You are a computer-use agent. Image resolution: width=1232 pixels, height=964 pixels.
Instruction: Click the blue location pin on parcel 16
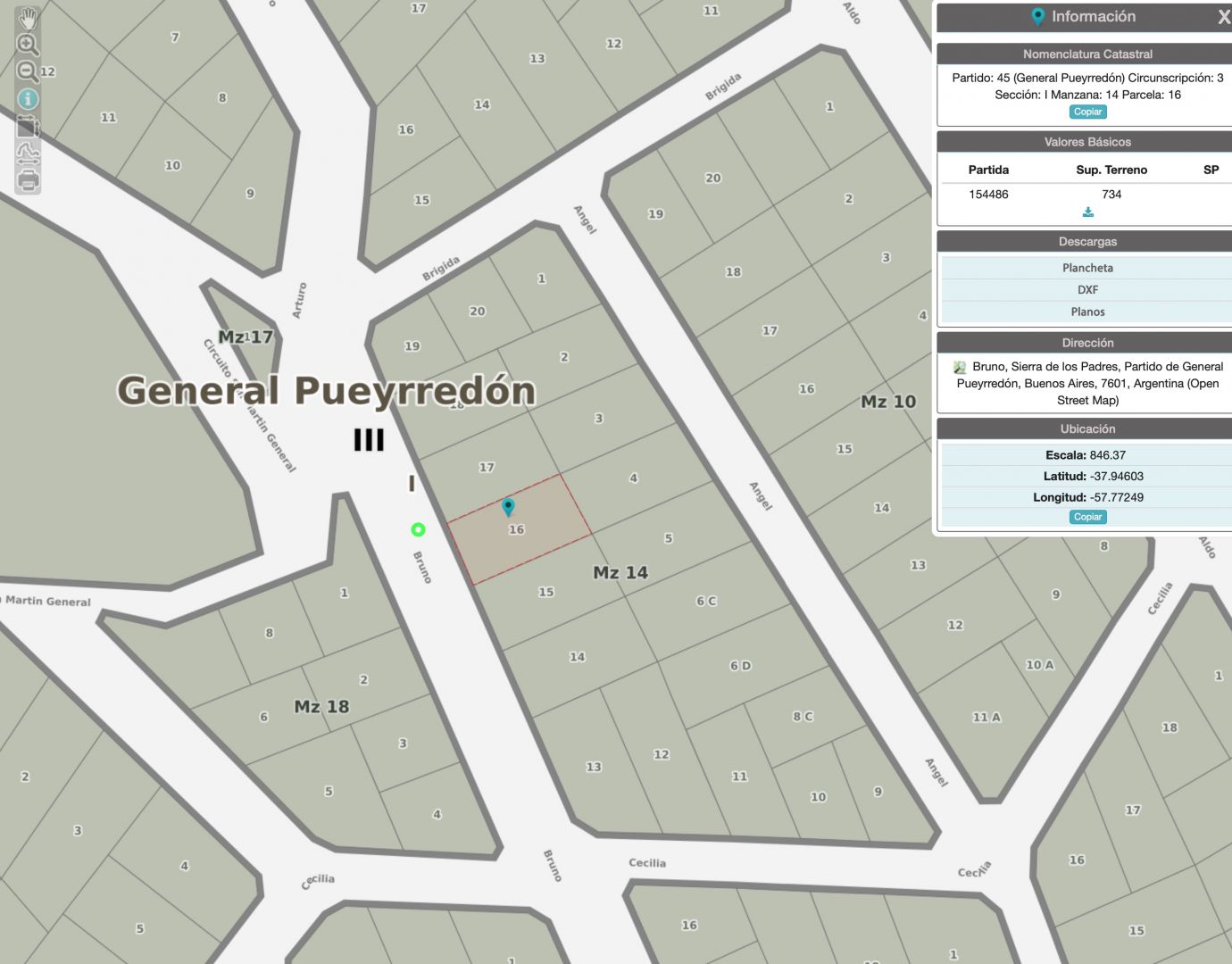508,506
